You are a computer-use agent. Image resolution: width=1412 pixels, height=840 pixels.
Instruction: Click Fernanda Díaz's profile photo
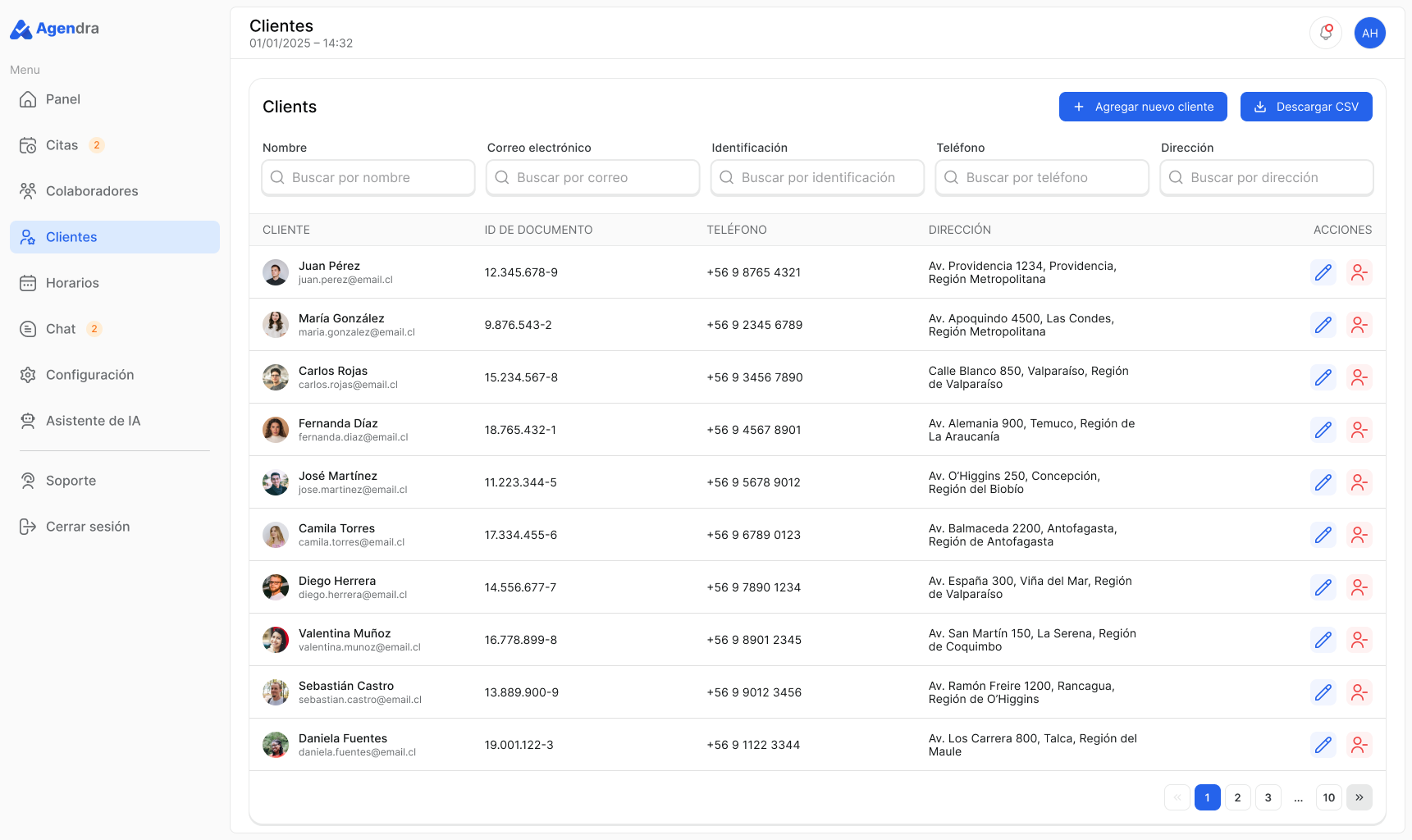[x=276, y=430]
